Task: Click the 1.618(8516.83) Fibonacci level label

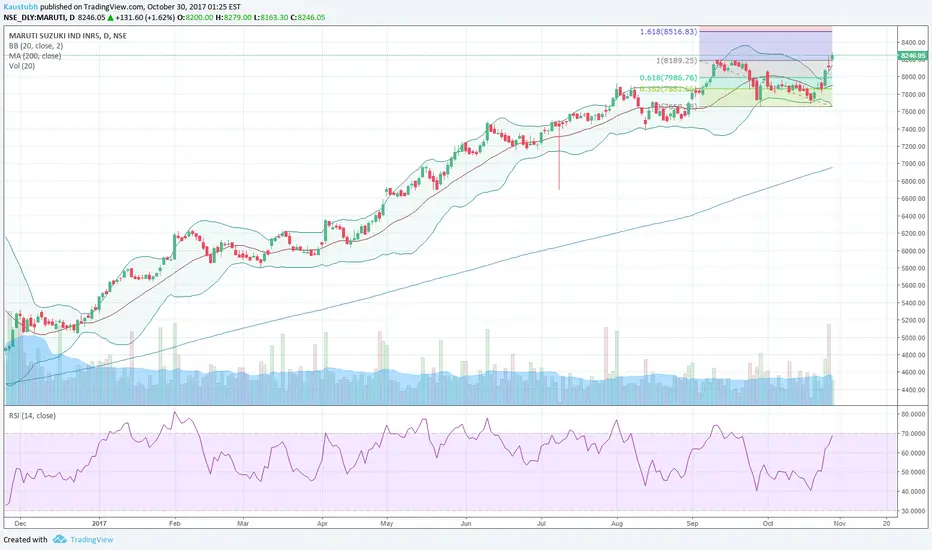Action: [x=668, y=32]
